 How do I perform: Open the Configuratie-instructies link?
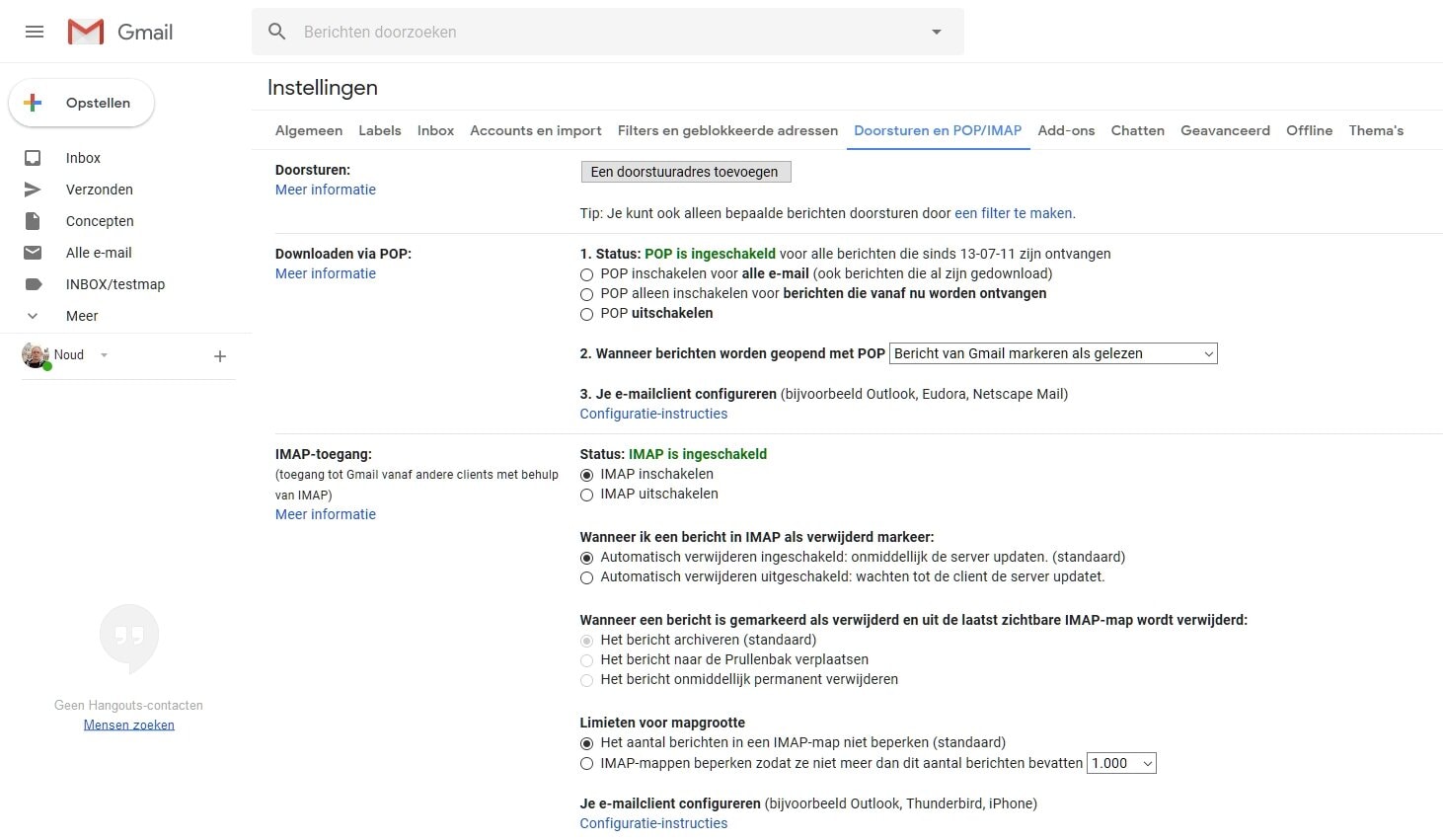pyautogui.click(x=653, y=414)
